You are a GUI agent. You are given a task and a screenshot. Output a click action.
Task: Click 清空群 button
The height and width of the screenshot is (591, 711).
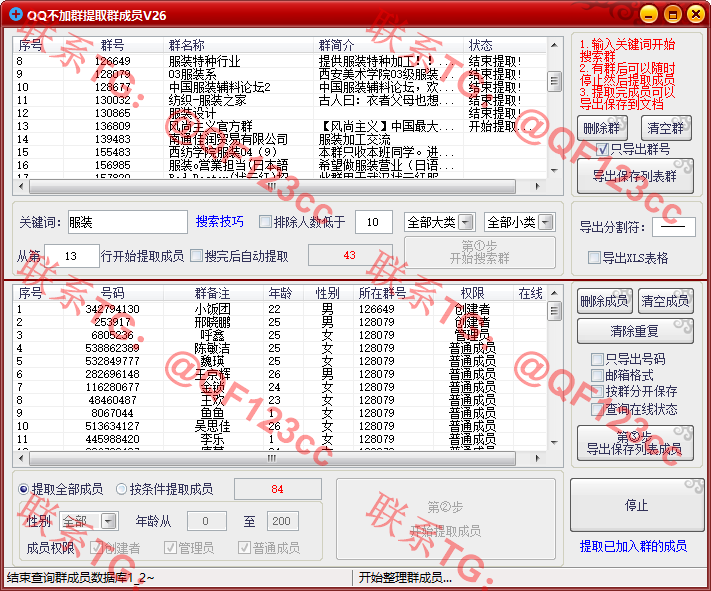666,128
